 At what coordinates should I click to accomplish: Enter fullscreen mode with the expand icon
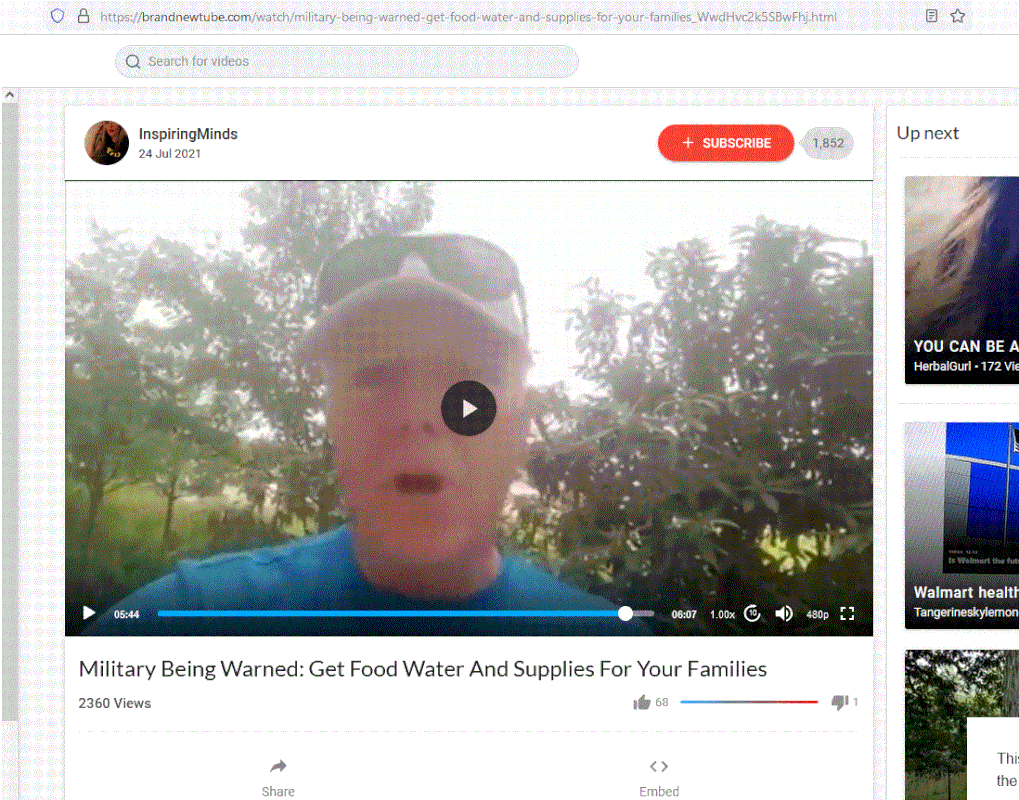tap(847, 613)
